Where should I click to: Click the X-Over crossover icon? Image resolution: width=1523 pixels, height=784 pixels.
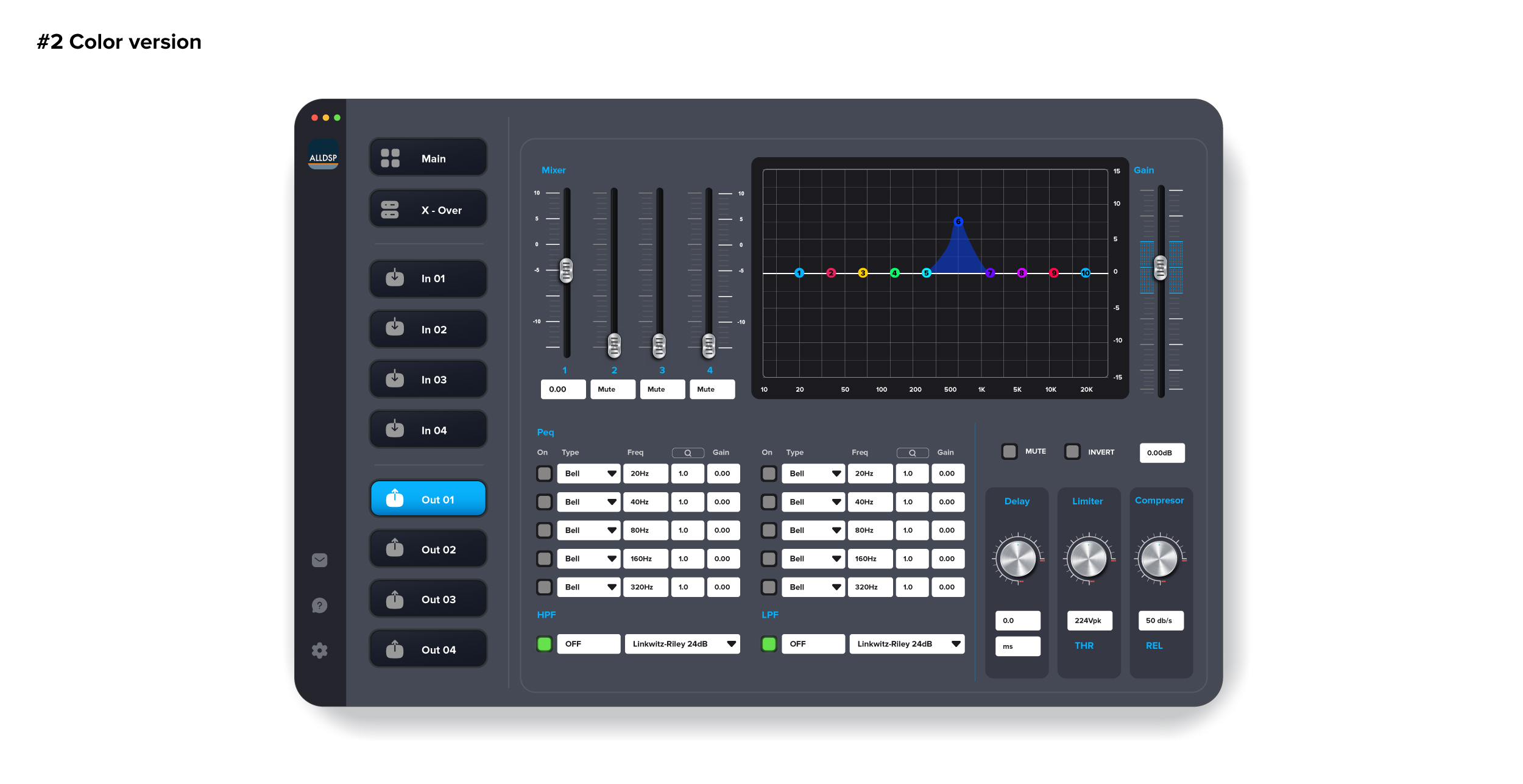coord(390,210)
